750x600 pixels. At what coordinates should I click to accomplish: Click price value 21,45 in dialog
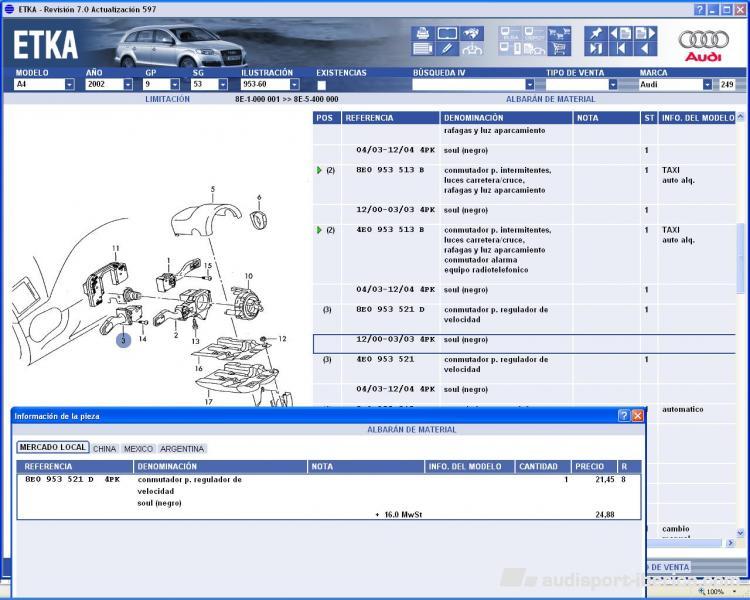[x=605, y=479]
